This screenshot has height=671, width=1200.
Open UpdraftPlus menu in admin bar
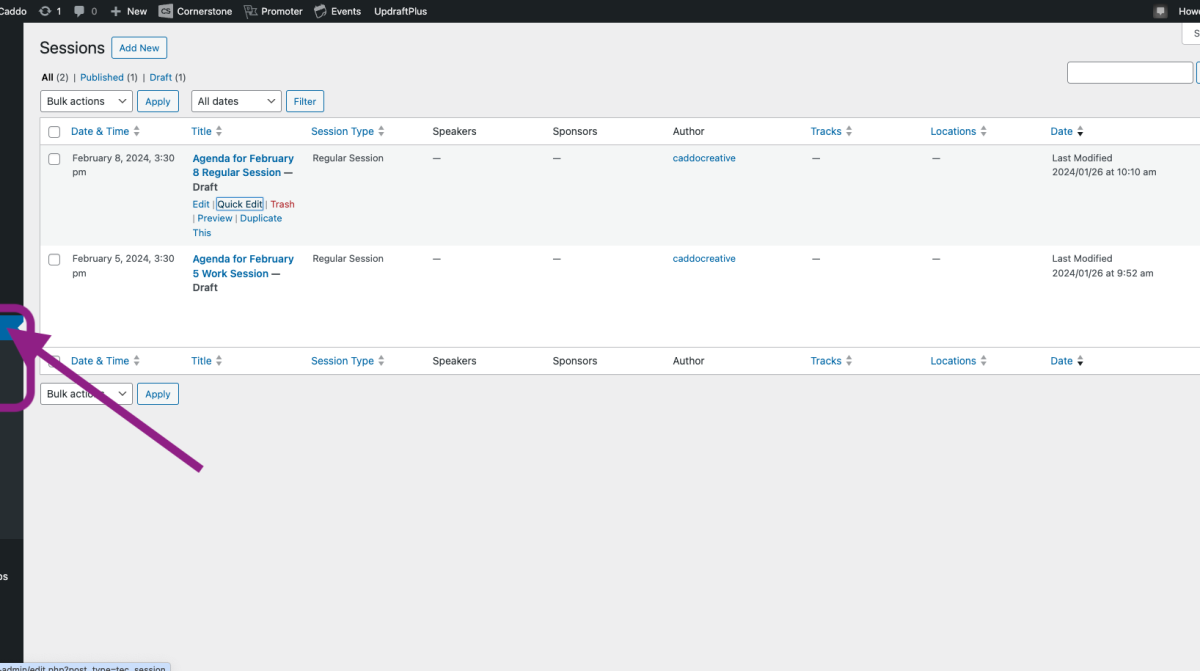point(398,11)
